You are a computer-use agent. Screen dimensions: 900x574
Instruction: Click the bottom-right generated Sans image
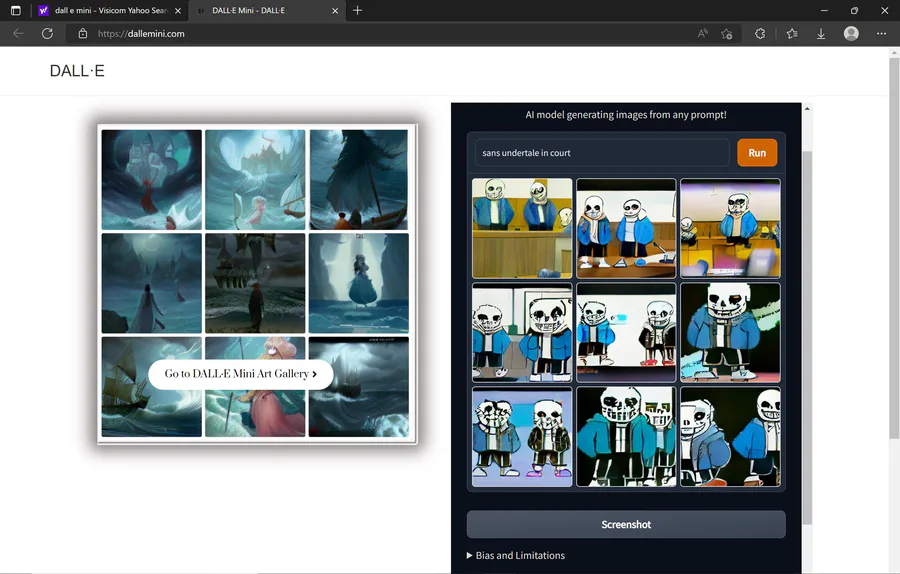[730, 437]
